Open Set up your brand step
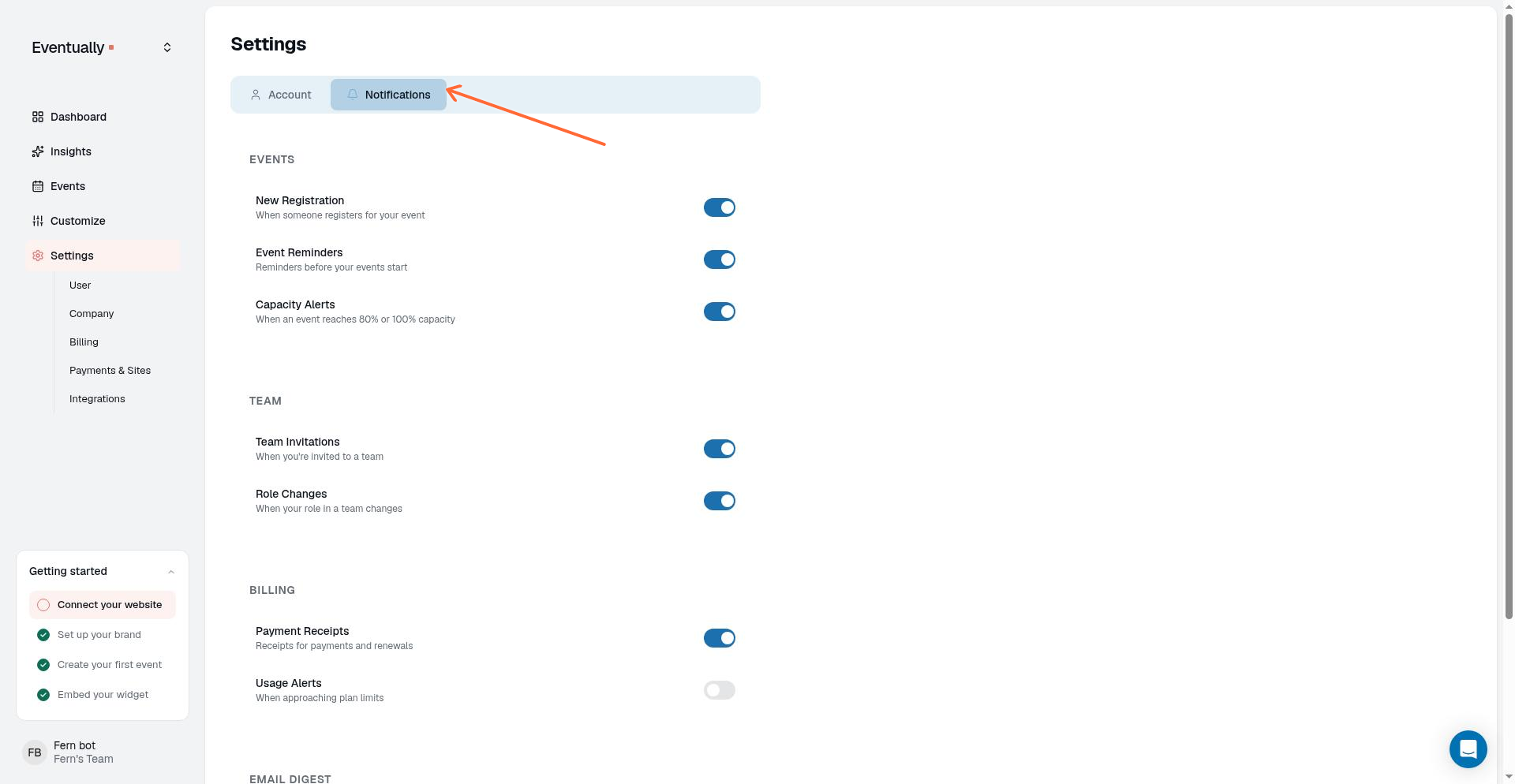This screenshot has height=784, width=1515. pos(103,635)
